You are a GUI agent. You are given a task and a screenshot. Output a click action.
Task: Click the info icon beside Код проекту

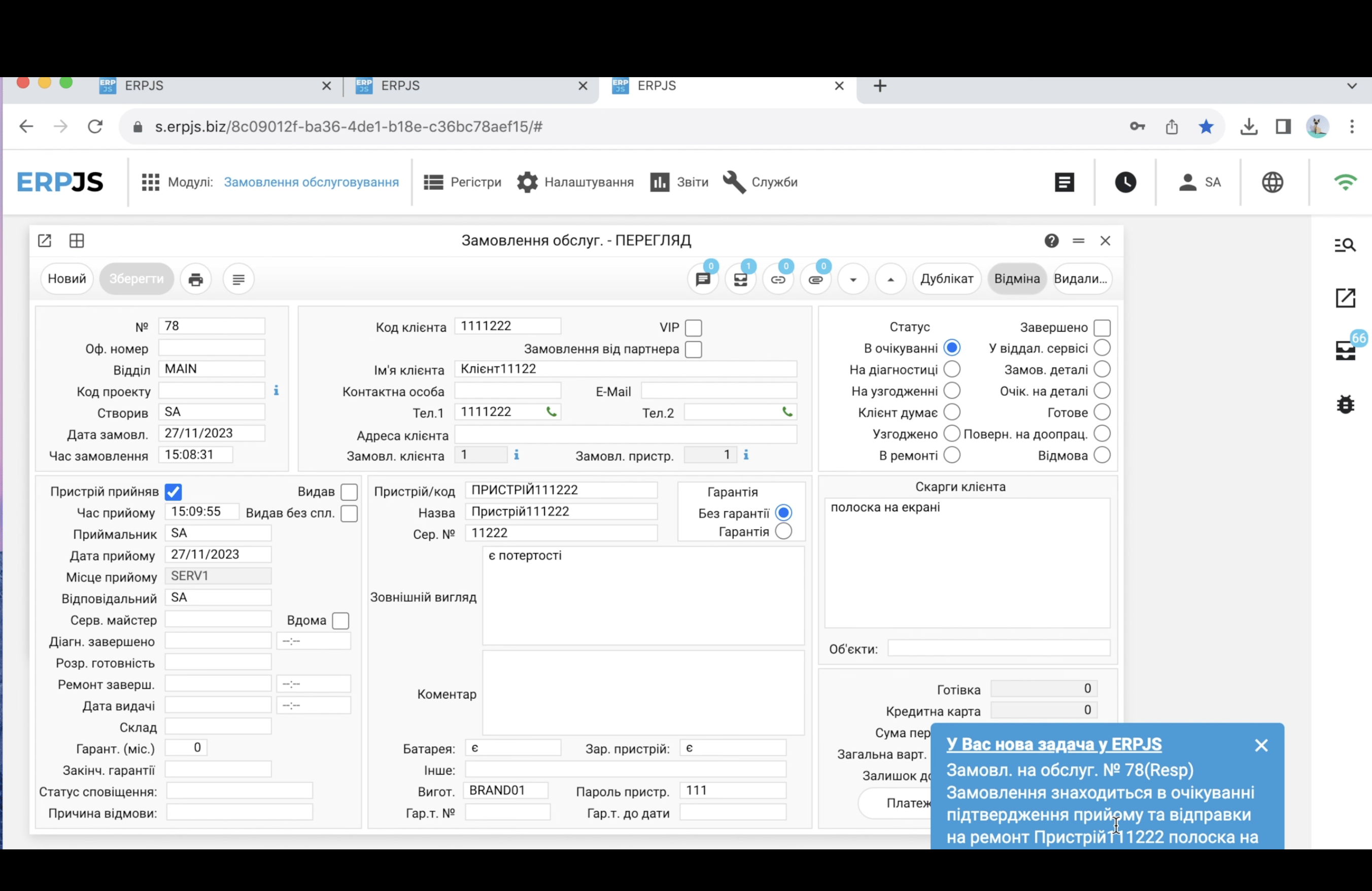(276, 391)
